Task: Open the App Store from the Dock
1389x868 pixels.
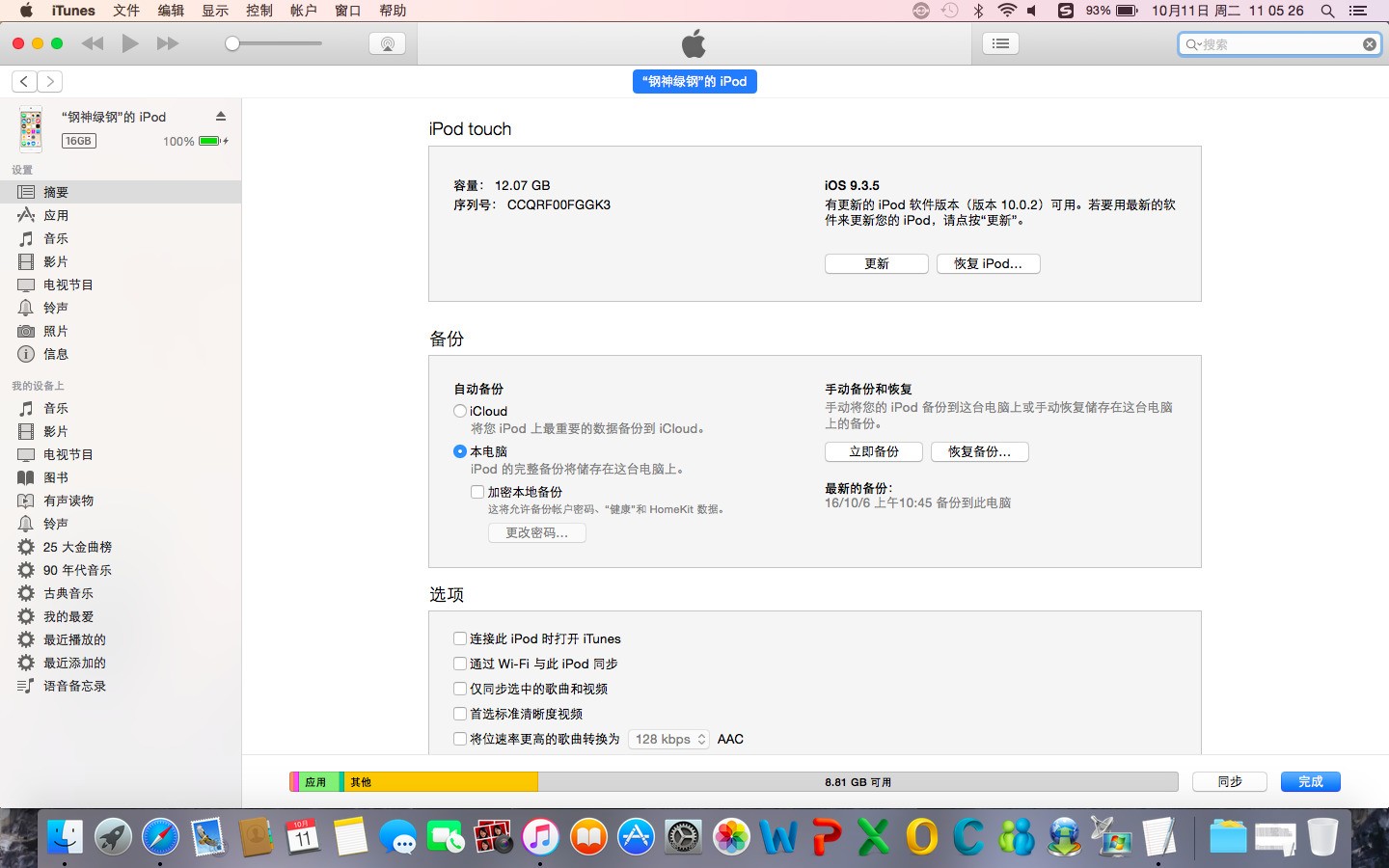Action: [x=636, y=836]
